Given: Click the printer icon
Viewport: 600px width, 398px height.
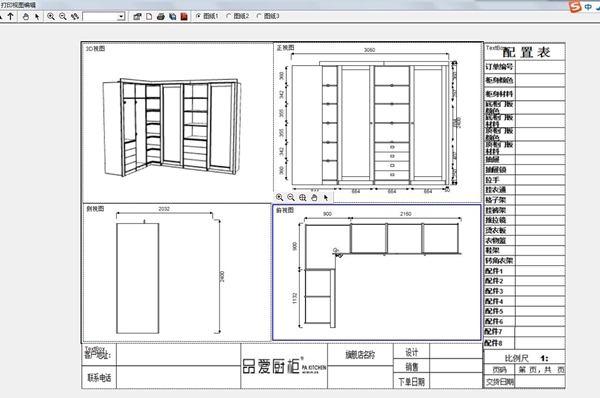Looking at the screenshot, I should point(161,16).
